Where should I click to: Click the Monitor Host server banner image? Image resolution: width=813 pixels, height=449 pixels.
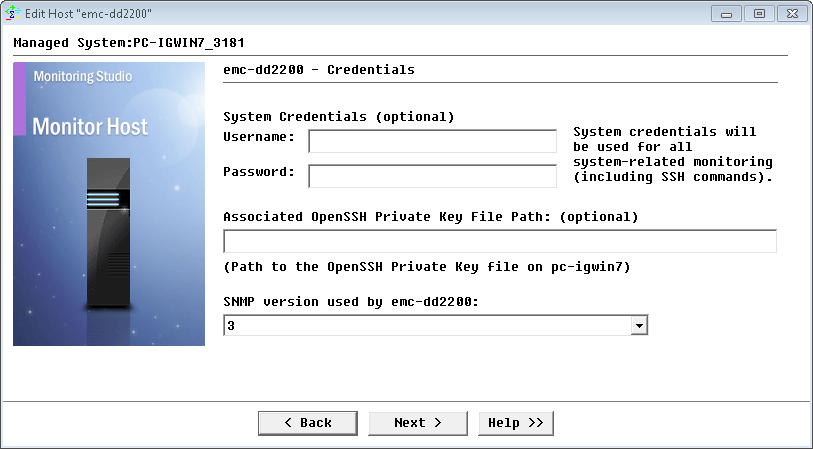click(x=109, y=204)
